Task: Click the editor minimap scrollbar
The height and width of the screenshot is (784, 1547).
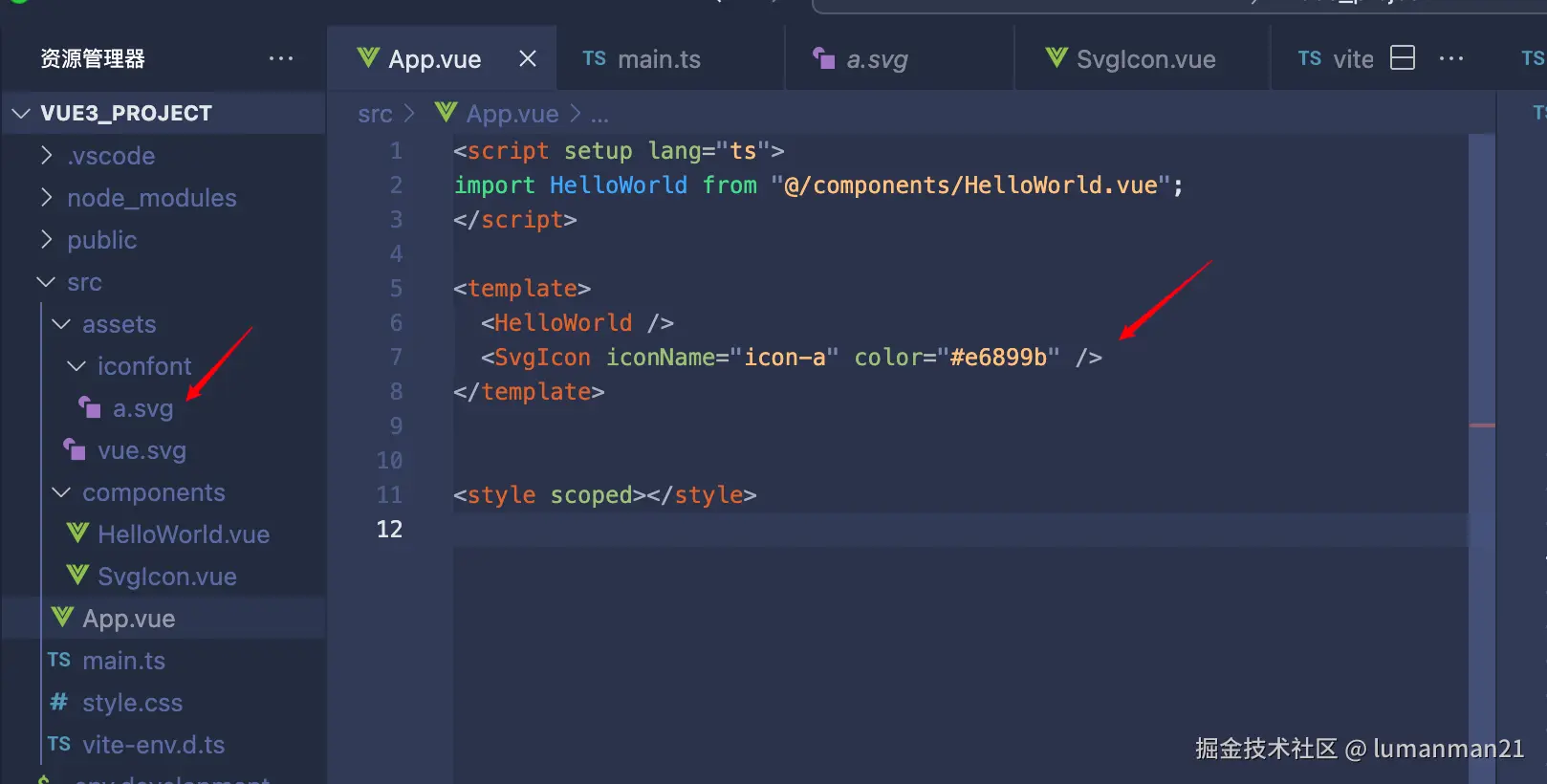Action: 1481,382
